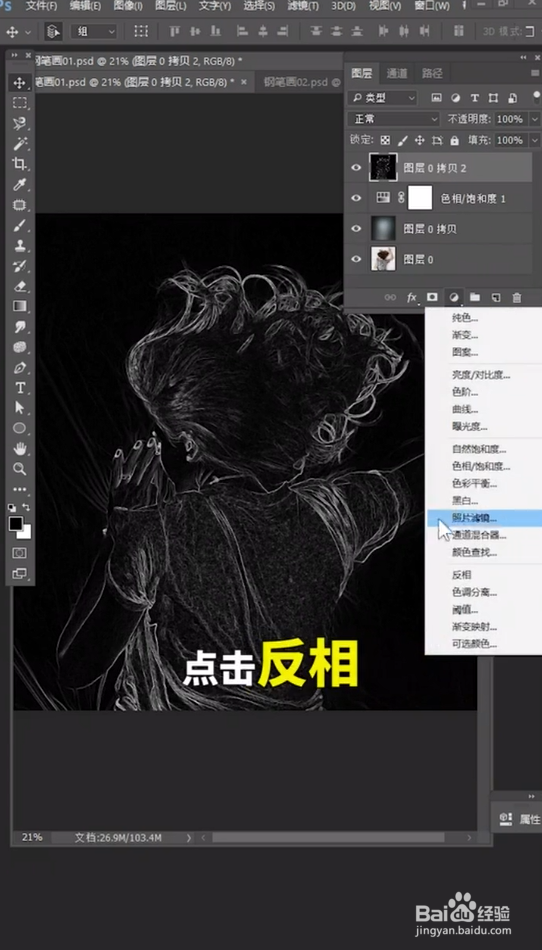The width and height of the screenshot is (542, 950).
Task: Open the Move tool preset picker arrow
Action: coord(27,32)
